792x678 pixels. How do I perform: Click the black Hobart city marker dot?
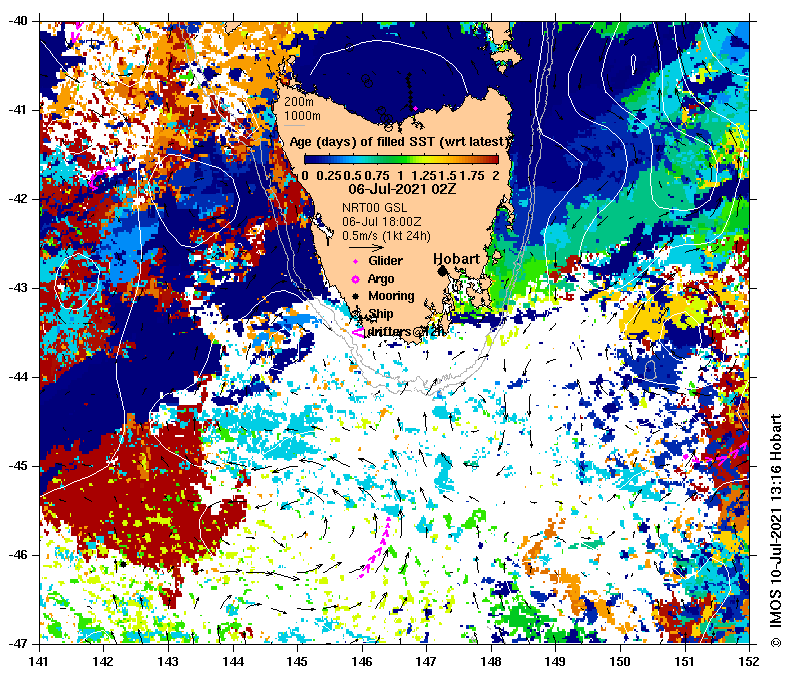coord(442,271)
